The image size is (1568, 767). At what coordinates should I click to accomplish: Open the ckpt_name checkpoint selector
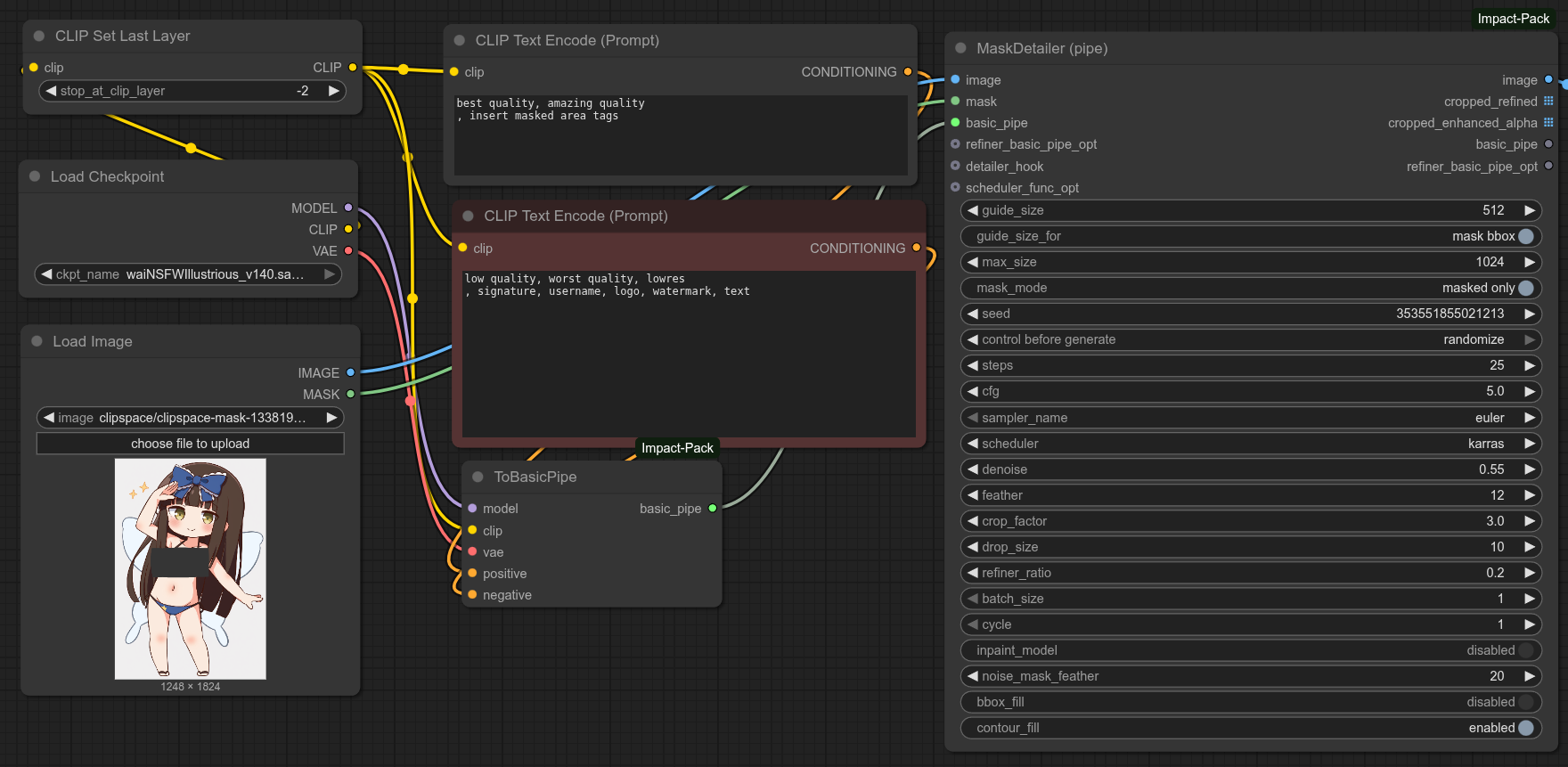tap(188, 274)
